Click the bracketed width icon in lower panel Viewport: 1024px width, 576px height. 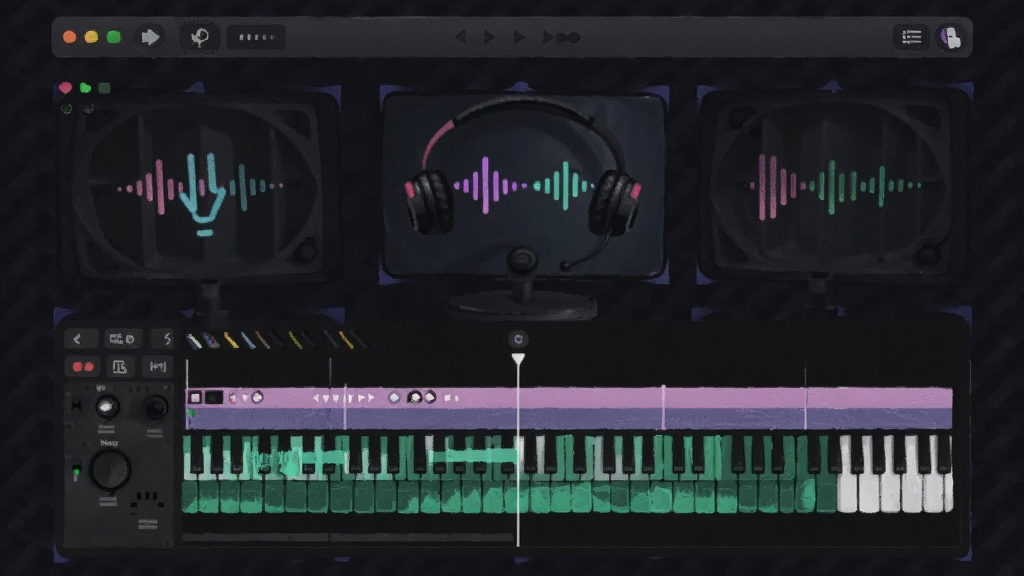click(158, 367)
